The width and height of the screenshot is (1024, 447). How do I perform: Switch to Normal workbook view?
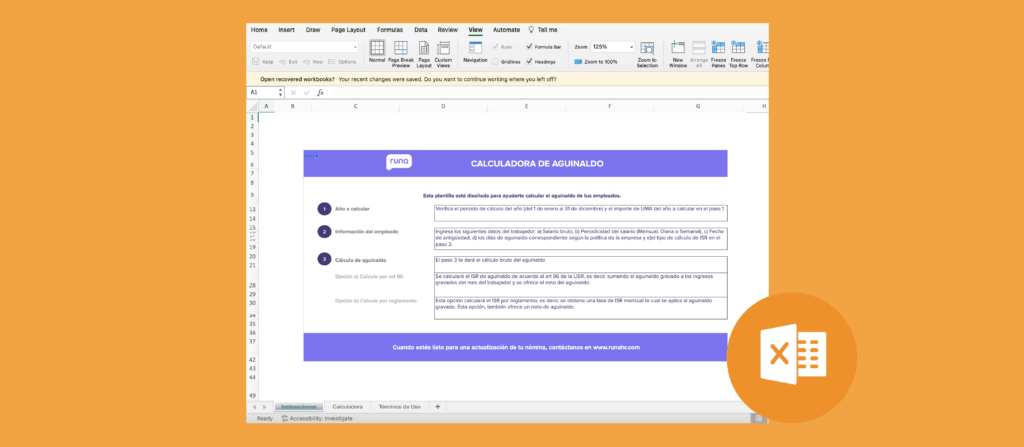377,52
